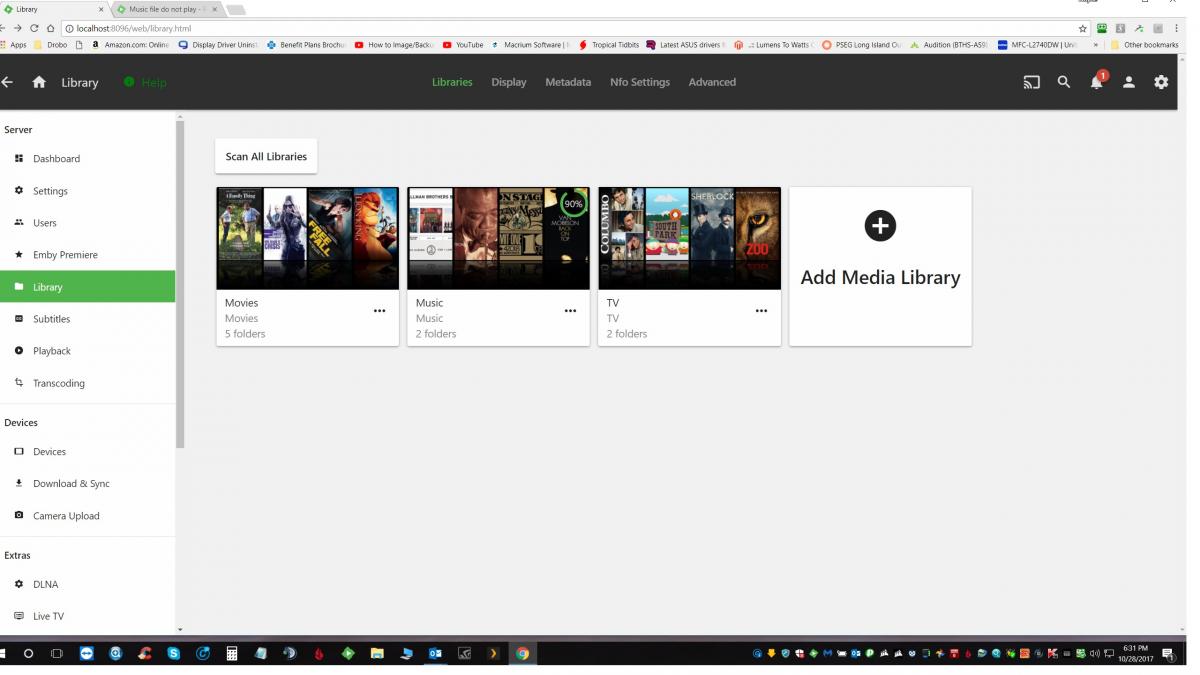Open the user profile icon
This screenshot has height=675, width=1200.
point(1128,83)
